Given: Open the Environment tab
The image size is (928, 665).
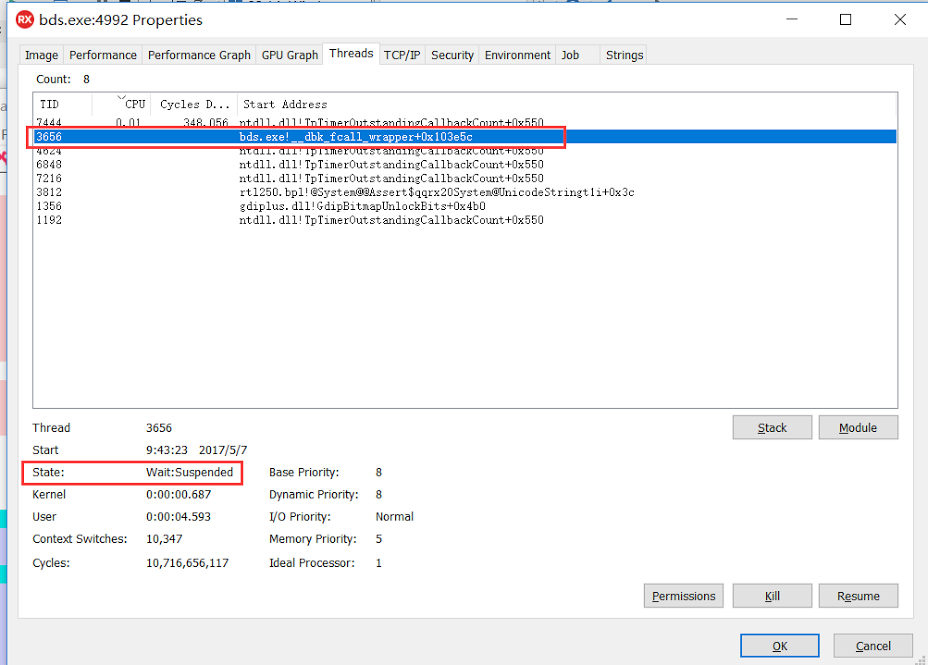Looking at the screenshot, I should click(x=517, y=55).
